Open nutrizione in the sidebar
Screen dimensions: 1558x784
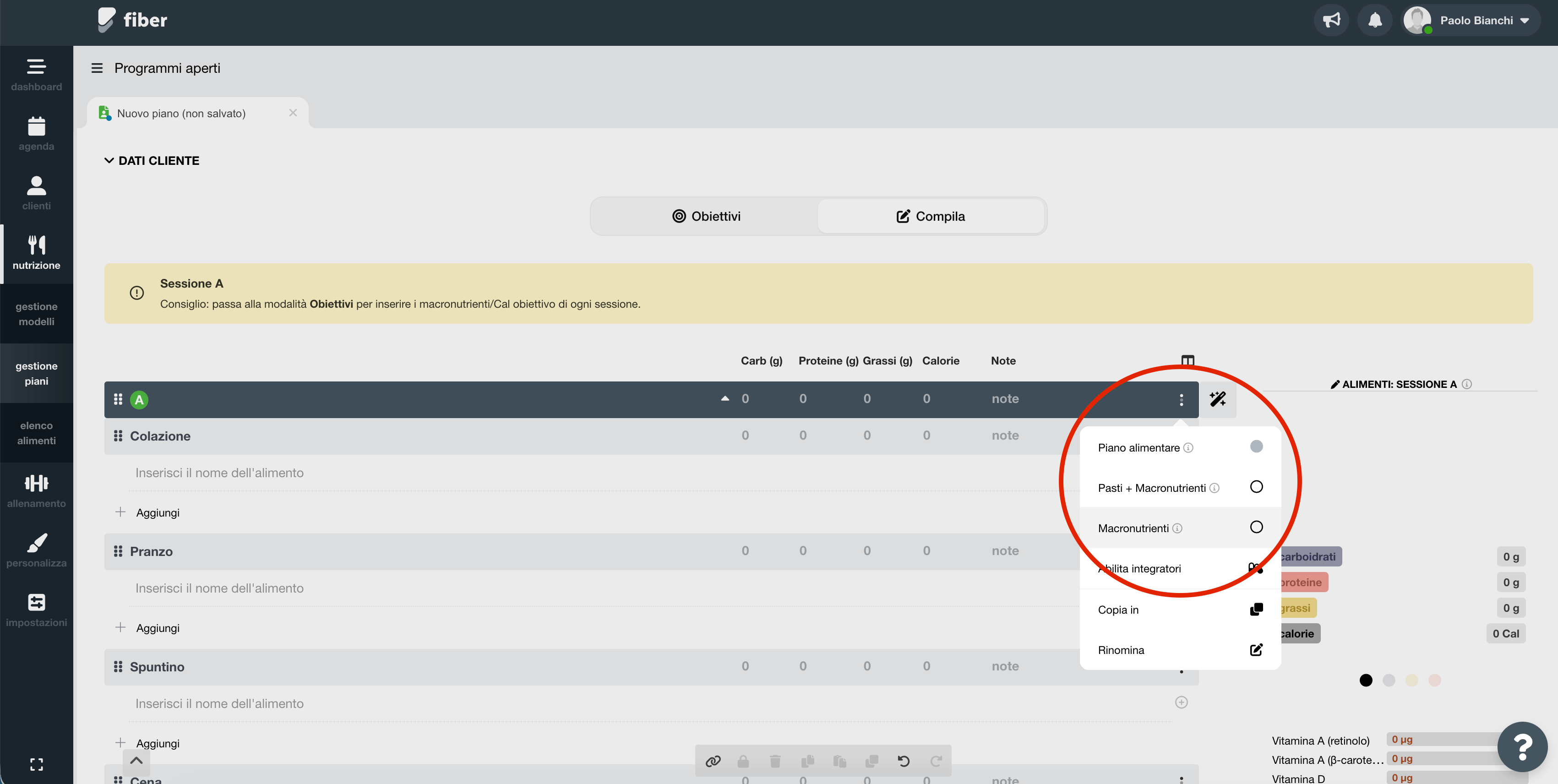tap(36, 253)
